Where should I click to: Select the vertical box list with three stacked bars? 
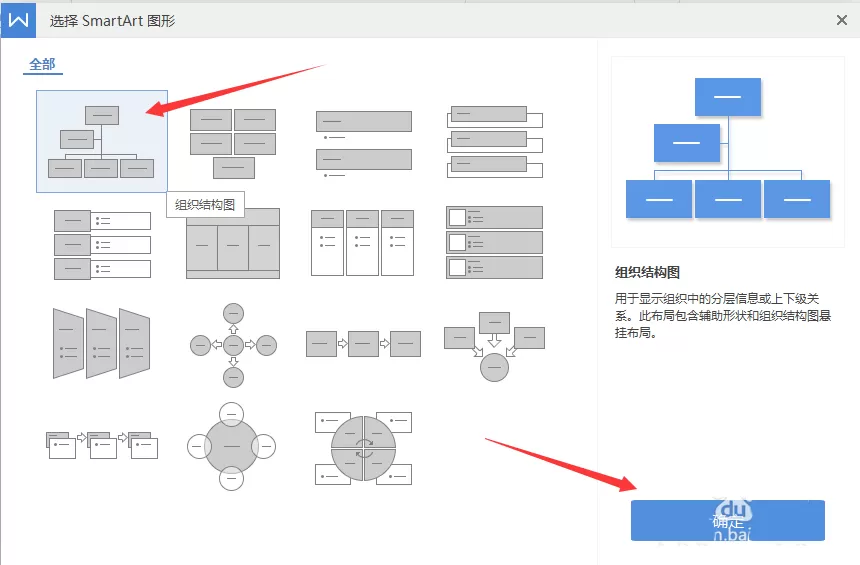pyautogui.click(x=495, y=142)
